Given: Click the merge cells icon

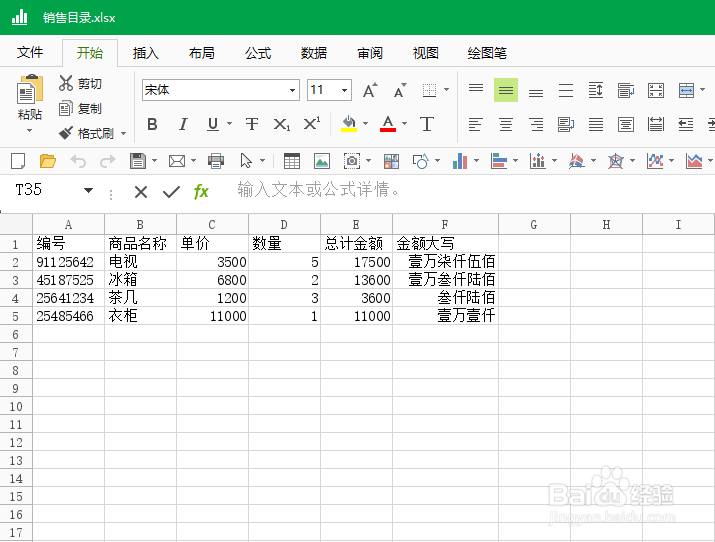Looking at the screenshot, I should pyautogui.click(x=686, y=90).
